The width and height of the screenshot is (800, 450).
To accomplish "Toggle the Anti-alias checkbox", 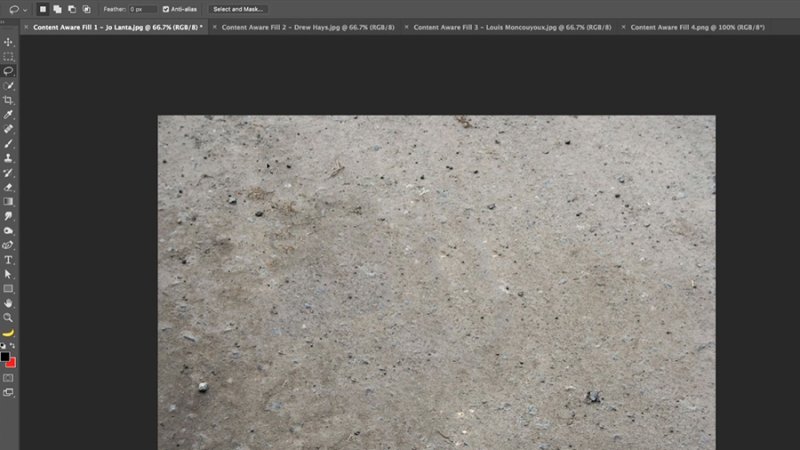I will pos(166,9).
